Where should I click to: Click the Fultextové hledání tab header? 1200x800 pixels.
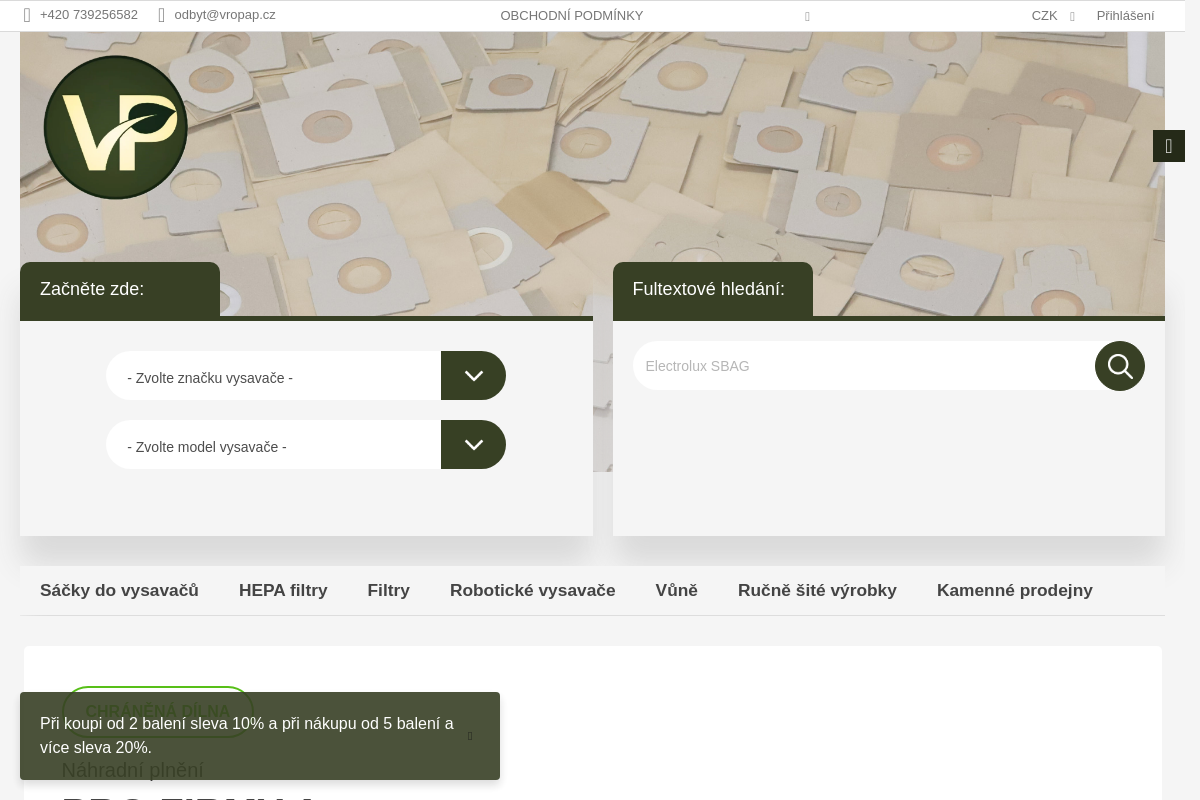click(x=713, y=289)
